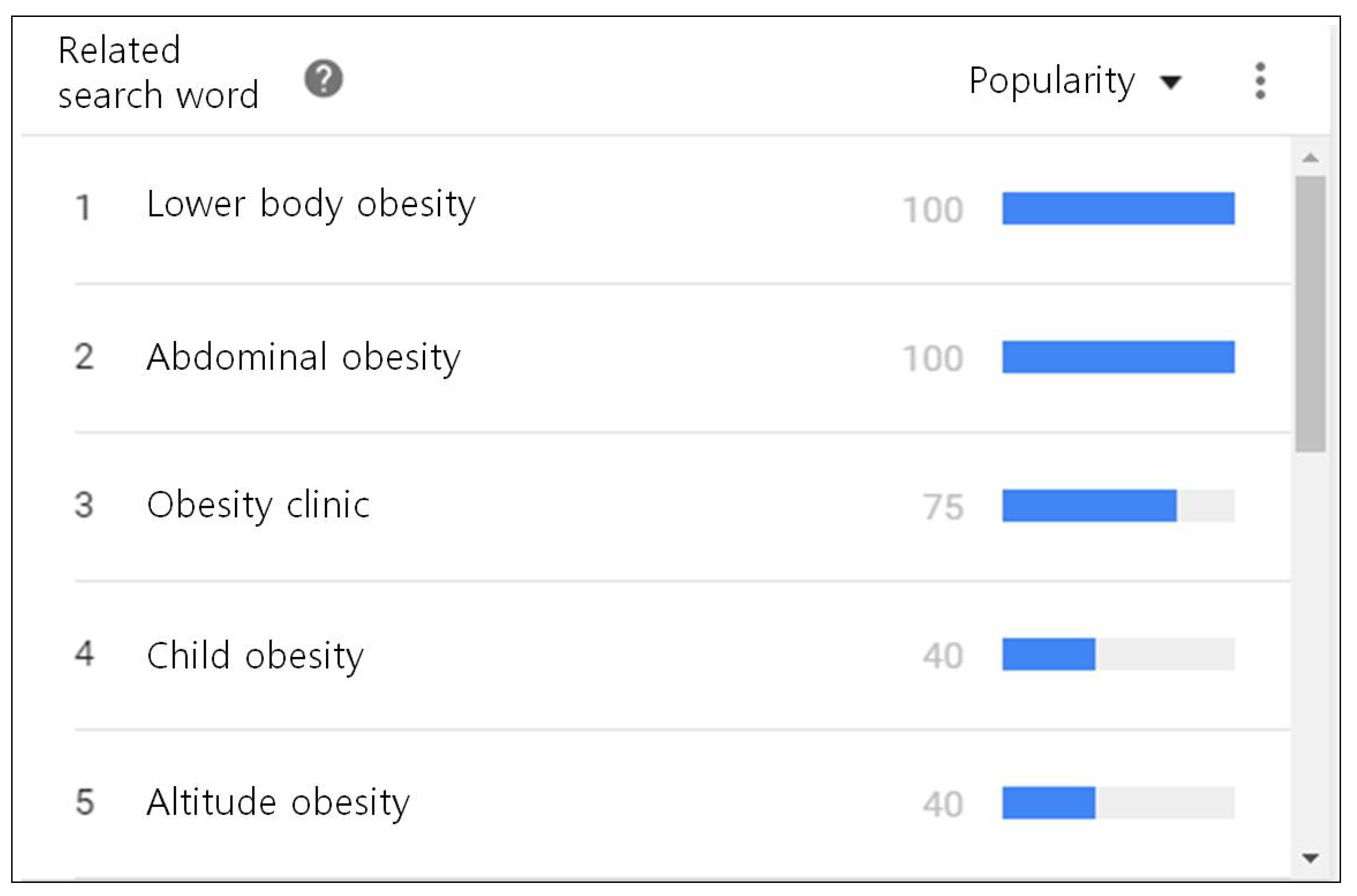The image size is (1357, 896).
Task: Click the Popularity dropdown arrow
Action: (1170, 82)
